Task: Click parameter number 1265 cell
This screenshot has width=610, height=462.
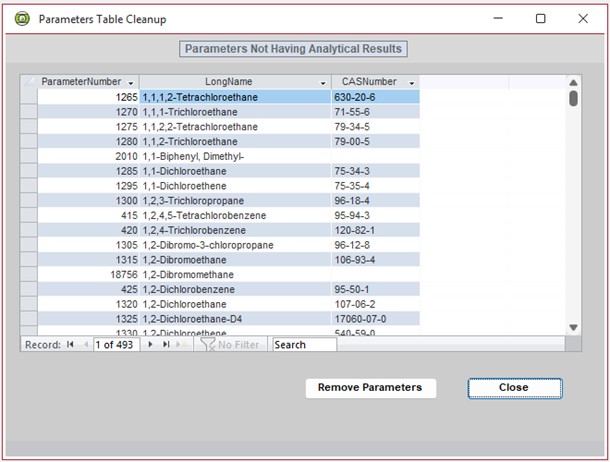Action: pyautogui.click(x=88, y=97)
